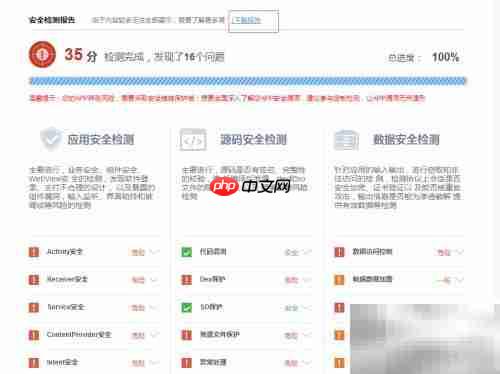Click the green check icon for SO保护

pyautogui.click(x=187, y=307)
